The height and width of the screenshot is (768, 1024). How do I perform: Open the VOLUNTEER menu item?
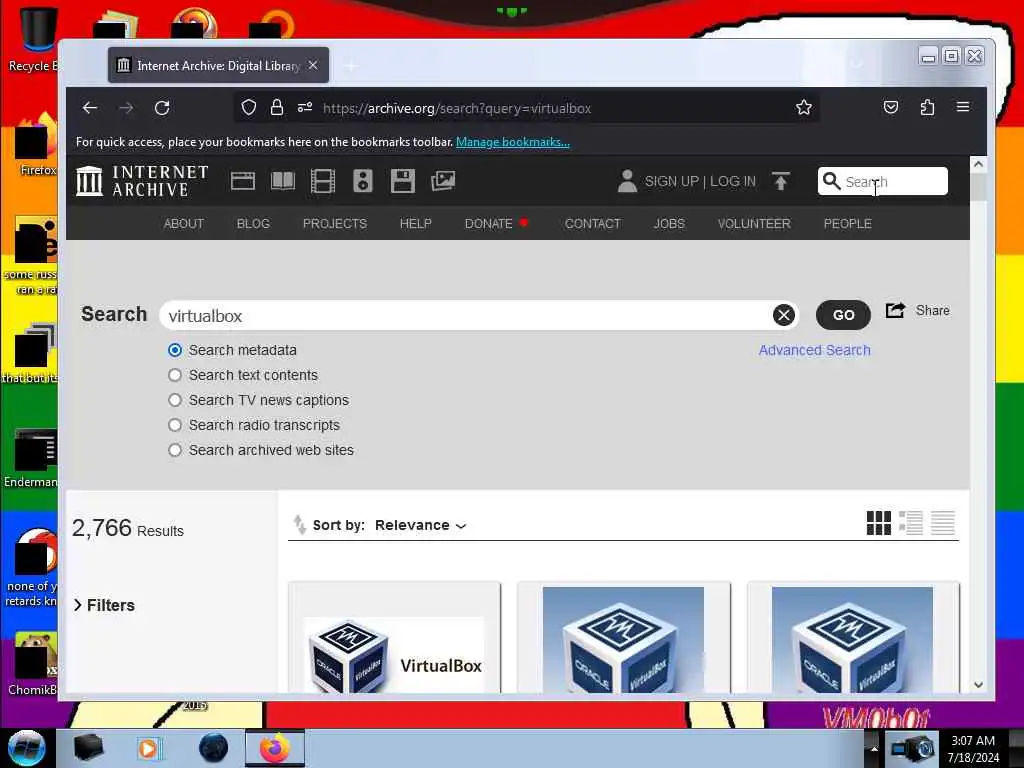(x=754, y=223)
